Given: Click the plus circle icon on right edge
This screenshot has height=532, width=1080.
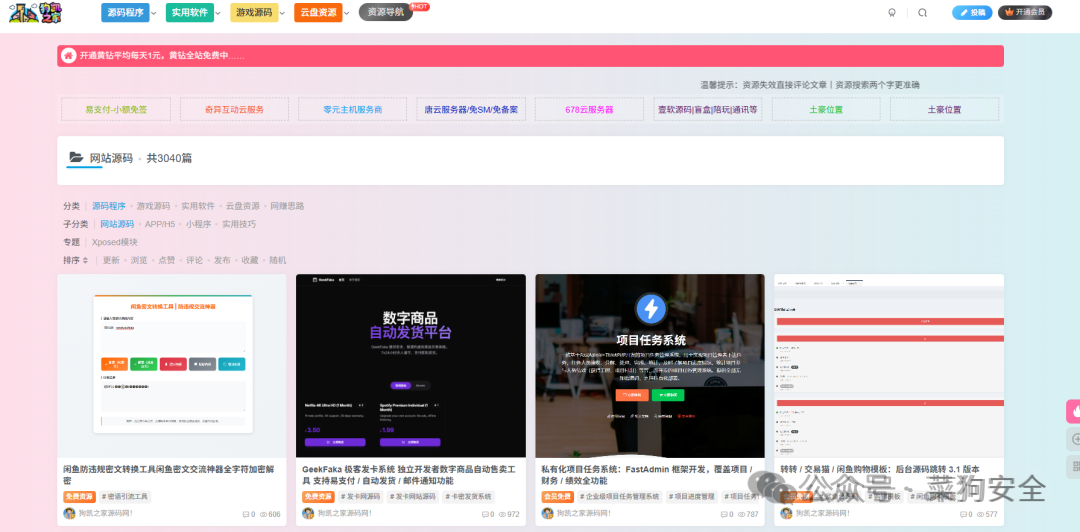Looking at the screenshot, I should click(1075, 439).
